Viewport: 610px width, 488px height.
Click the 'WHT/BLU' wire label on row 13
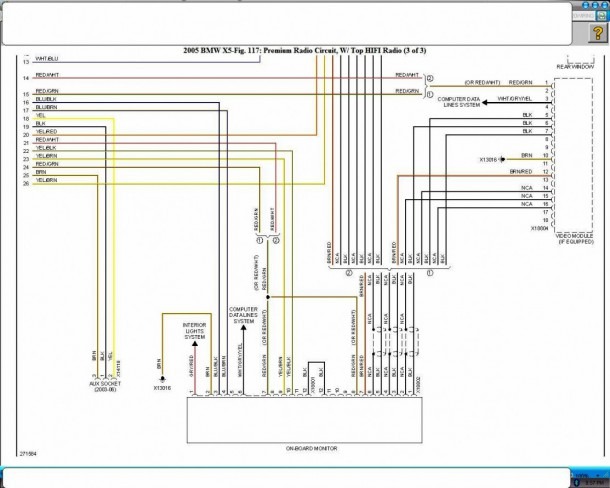coord(47,59)
